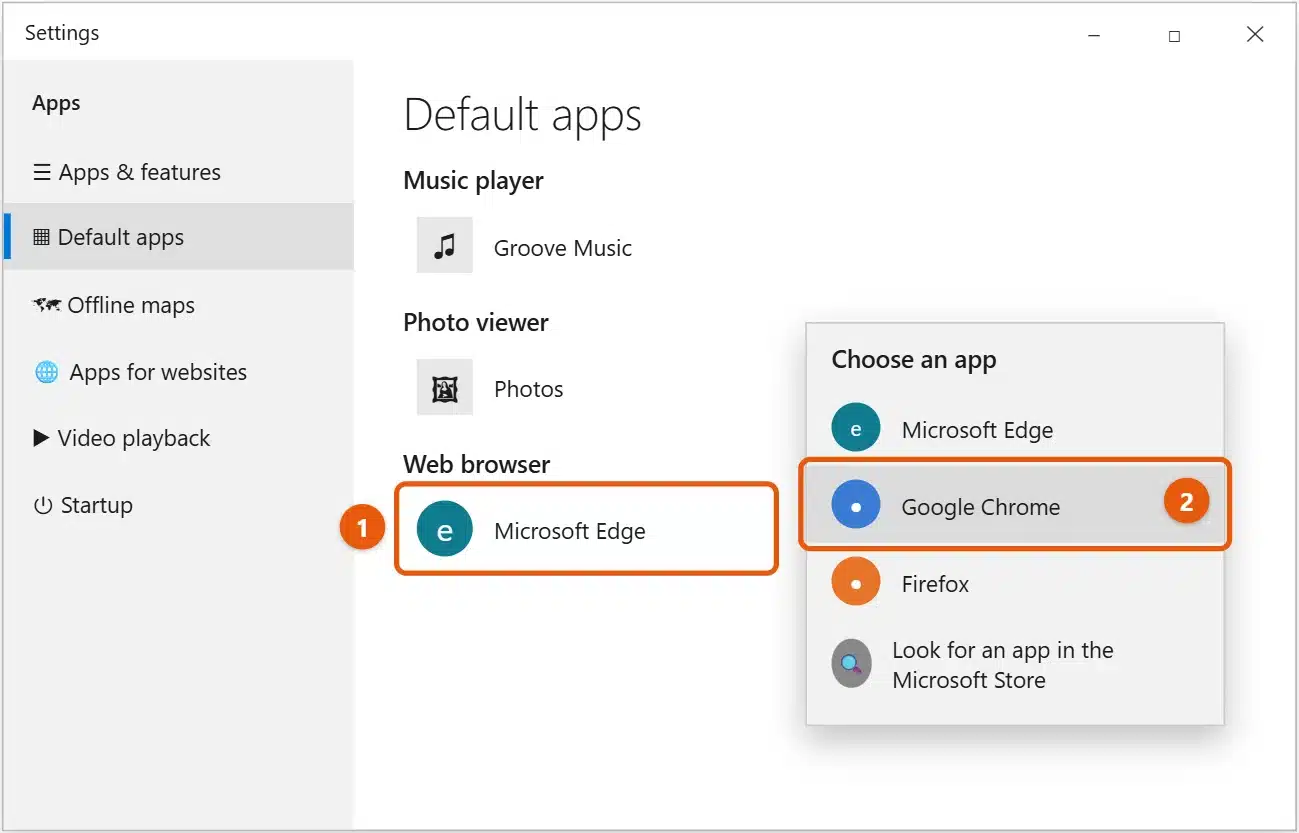Open the Offline maps section
Viewport: 1299px width, 833px height.
point(178,305)
